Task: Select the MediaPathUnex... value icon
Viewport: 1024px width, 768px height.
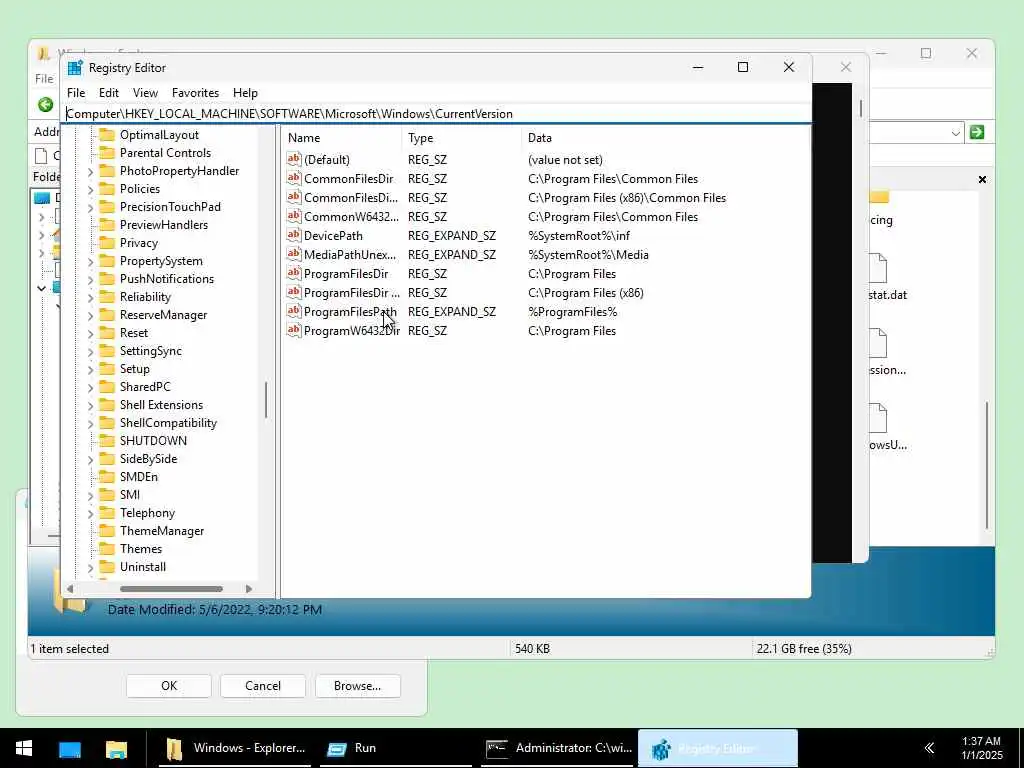Action: [x=294, y=254]
